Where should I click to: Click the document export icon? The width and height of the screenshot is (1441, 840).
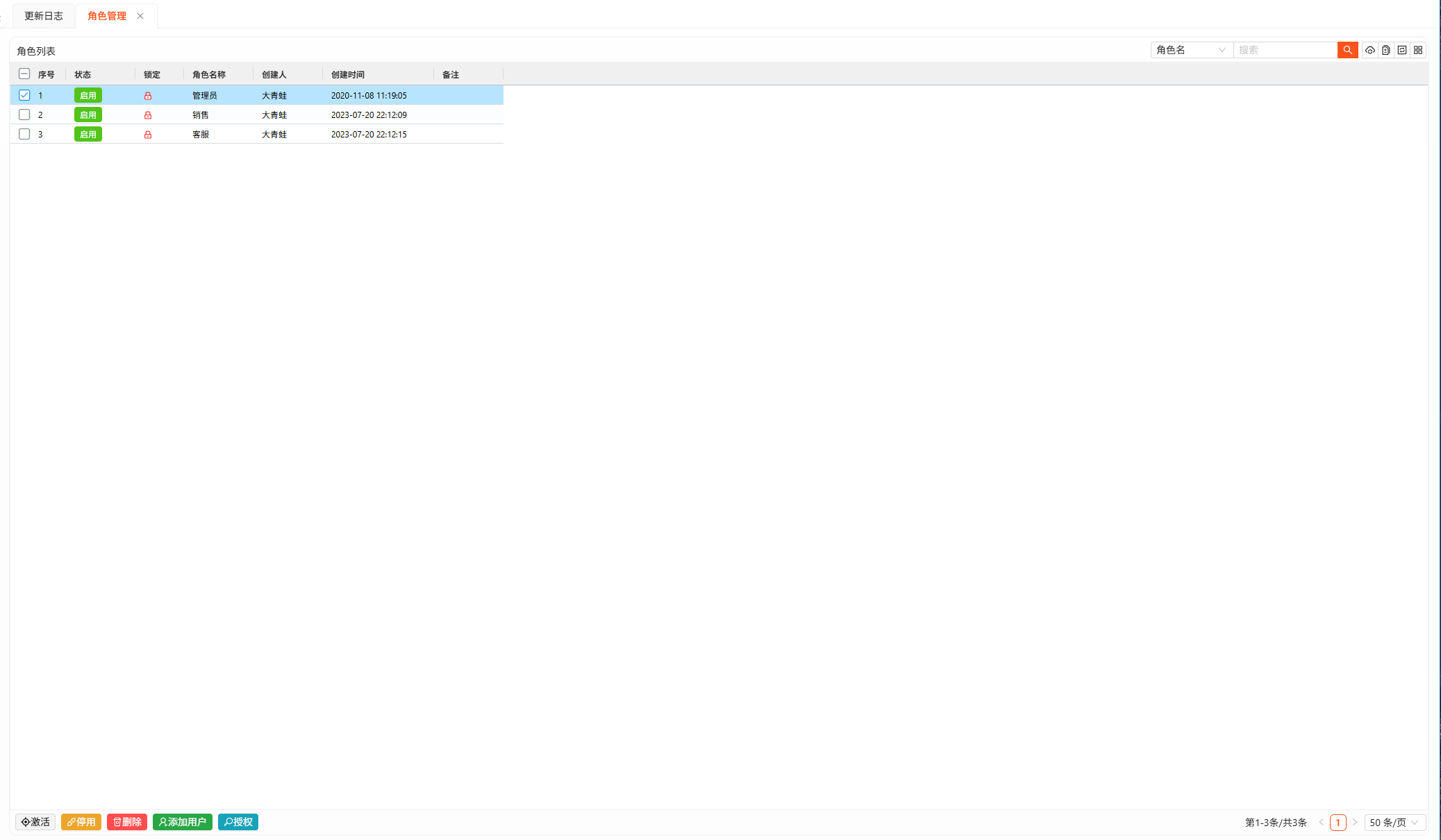(x=1385, y=50)
